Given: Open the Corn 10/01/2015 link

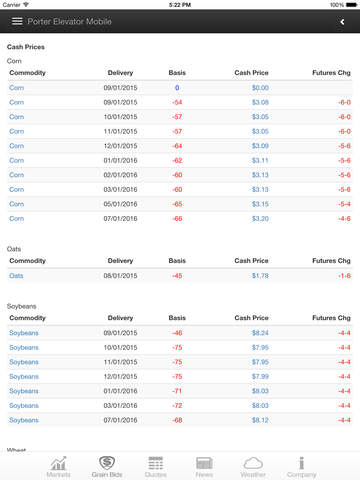Looking at the screenshot, I should click(17, 117).
